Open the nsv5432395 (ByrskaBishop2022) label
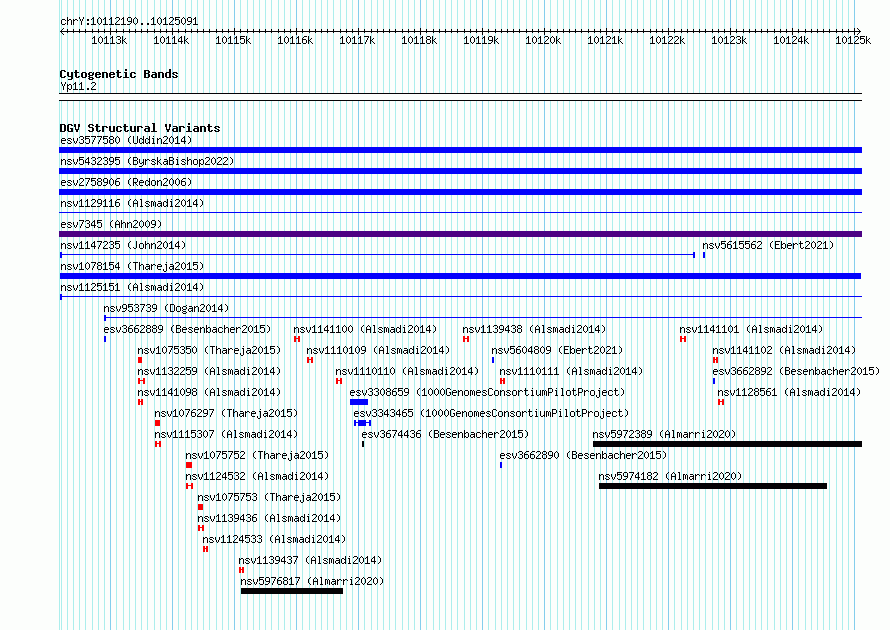The image size is (890, 630). click(x=147, y=161)
